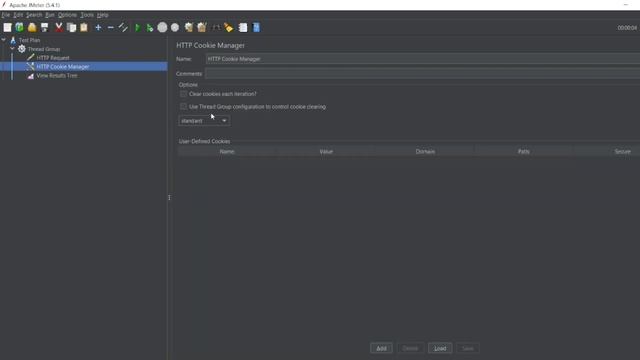Click the Path column header

[524, 151]
